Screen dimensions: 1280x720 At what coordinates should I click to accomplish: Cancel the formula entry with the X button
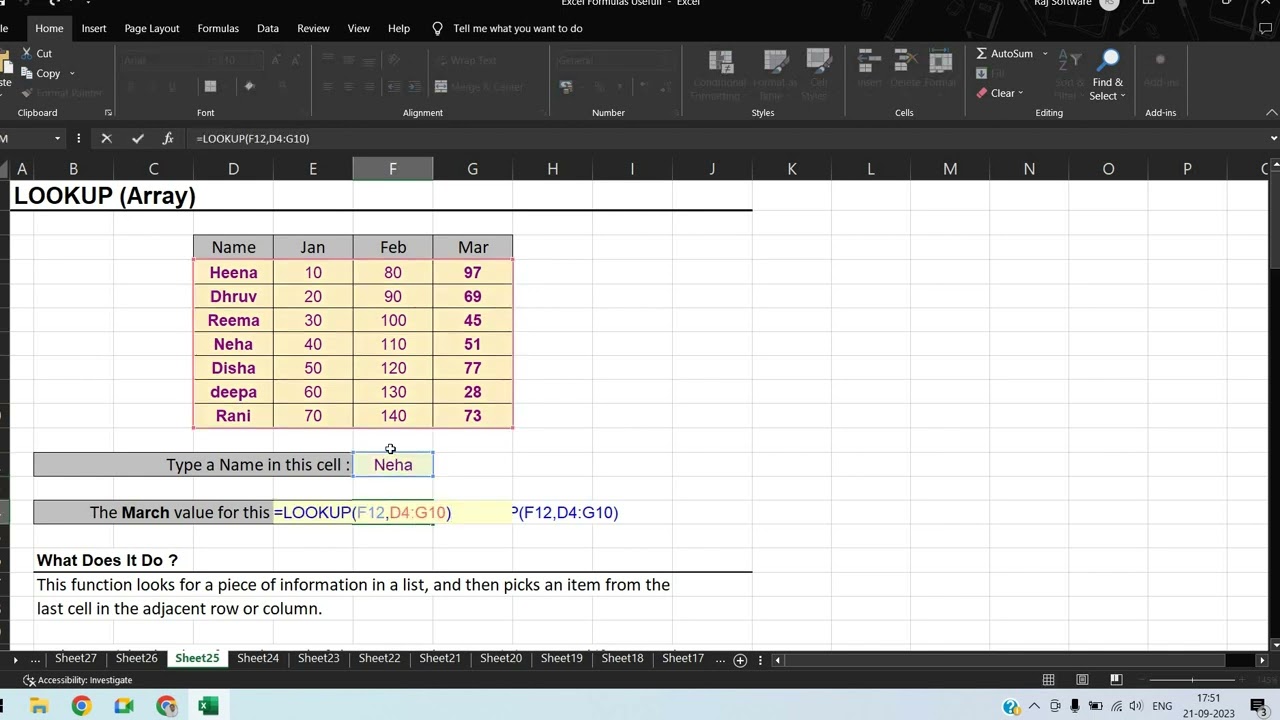[107, 138]
